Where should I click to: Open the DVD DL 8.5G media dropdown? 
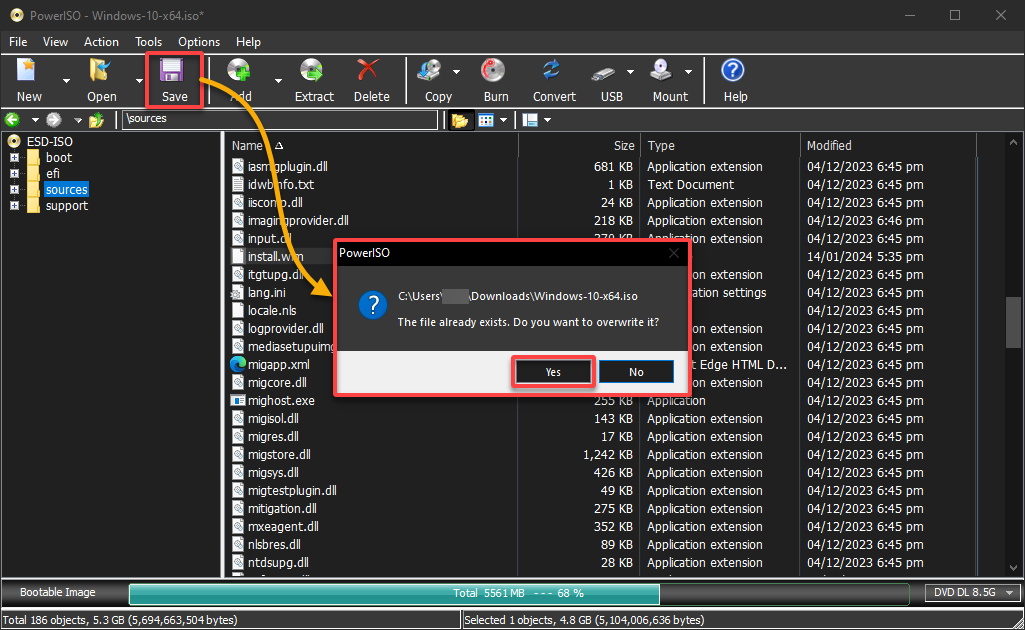[972, 592]
